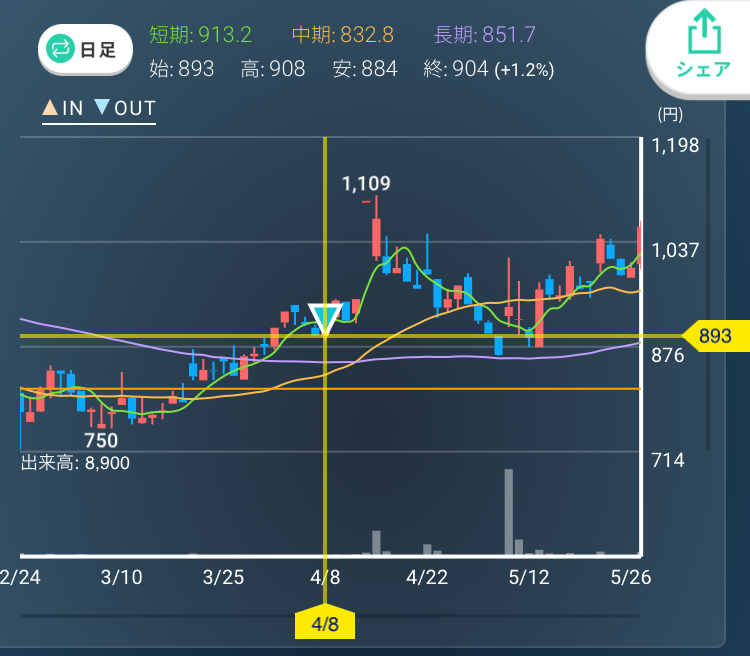Toggle the 短期 913.2 moving average
This screenshot has height=656, width=750.
point(200,35)
